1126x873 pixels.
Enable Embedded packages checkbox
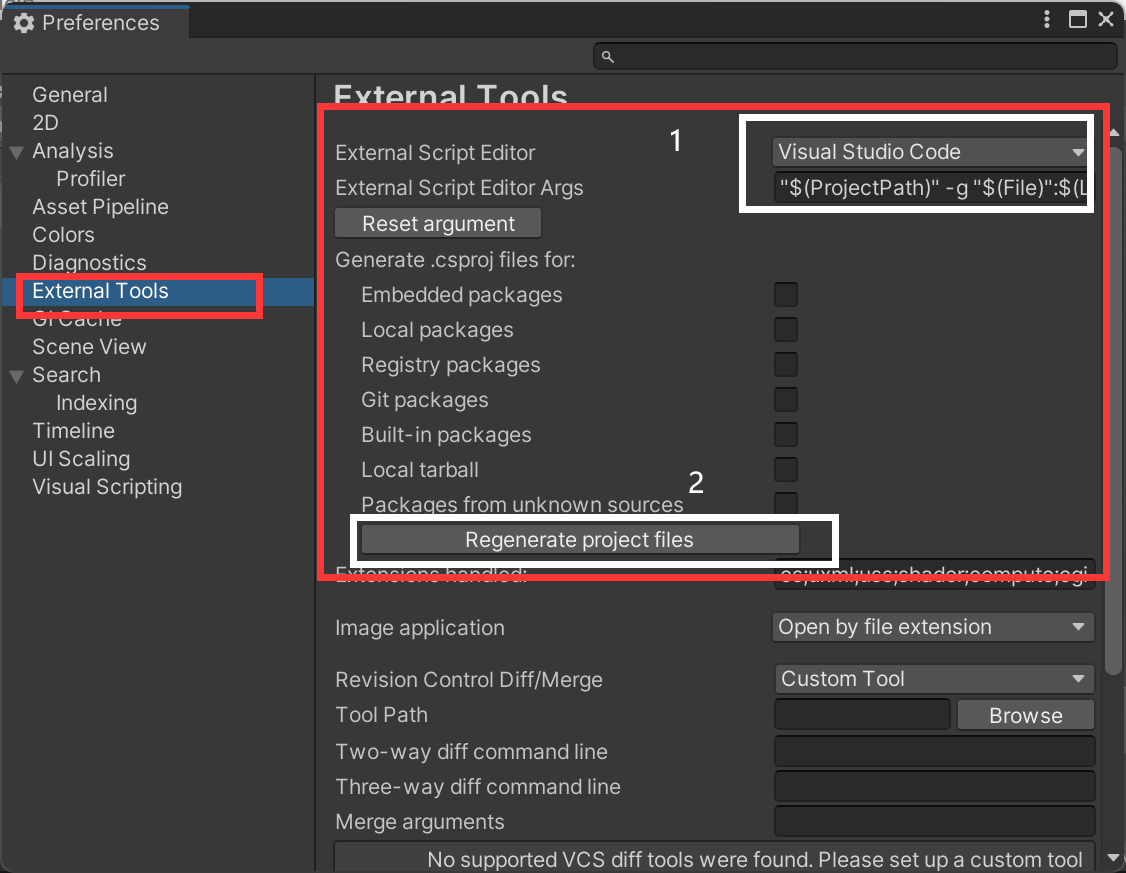click(786, 294)
